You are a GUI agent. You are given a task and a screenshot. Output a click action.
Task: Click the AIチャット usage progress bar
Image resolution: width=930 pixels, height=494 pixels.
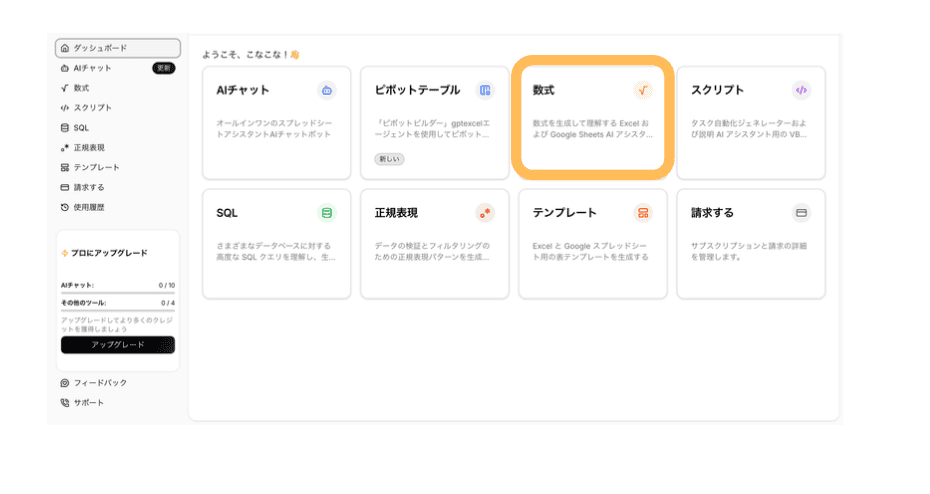[x=117, y=293]
